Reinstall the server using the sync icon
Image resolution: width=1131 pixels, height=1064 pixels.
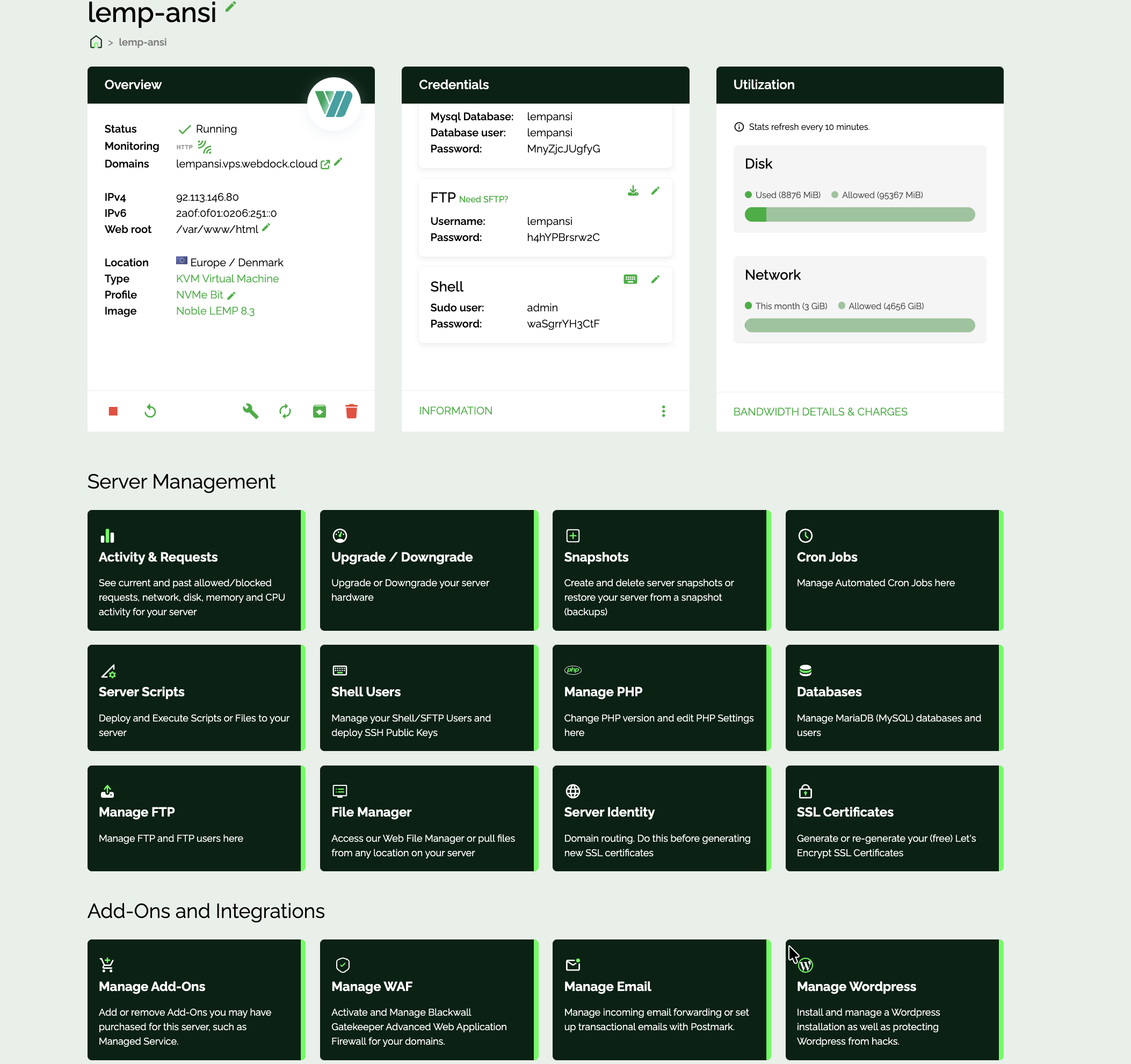[x=285, y=411]
